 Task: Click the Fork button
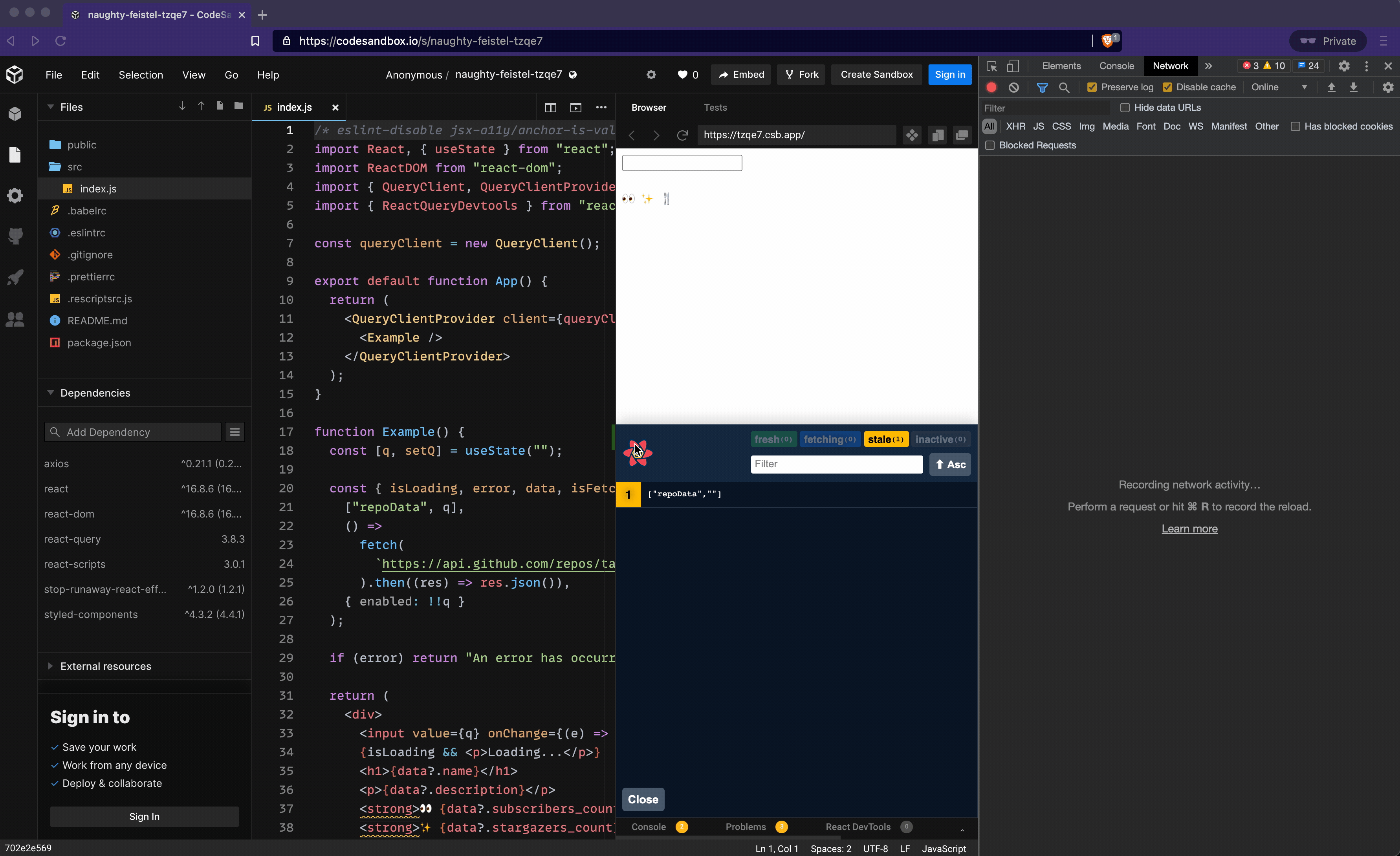coord(801,75)
